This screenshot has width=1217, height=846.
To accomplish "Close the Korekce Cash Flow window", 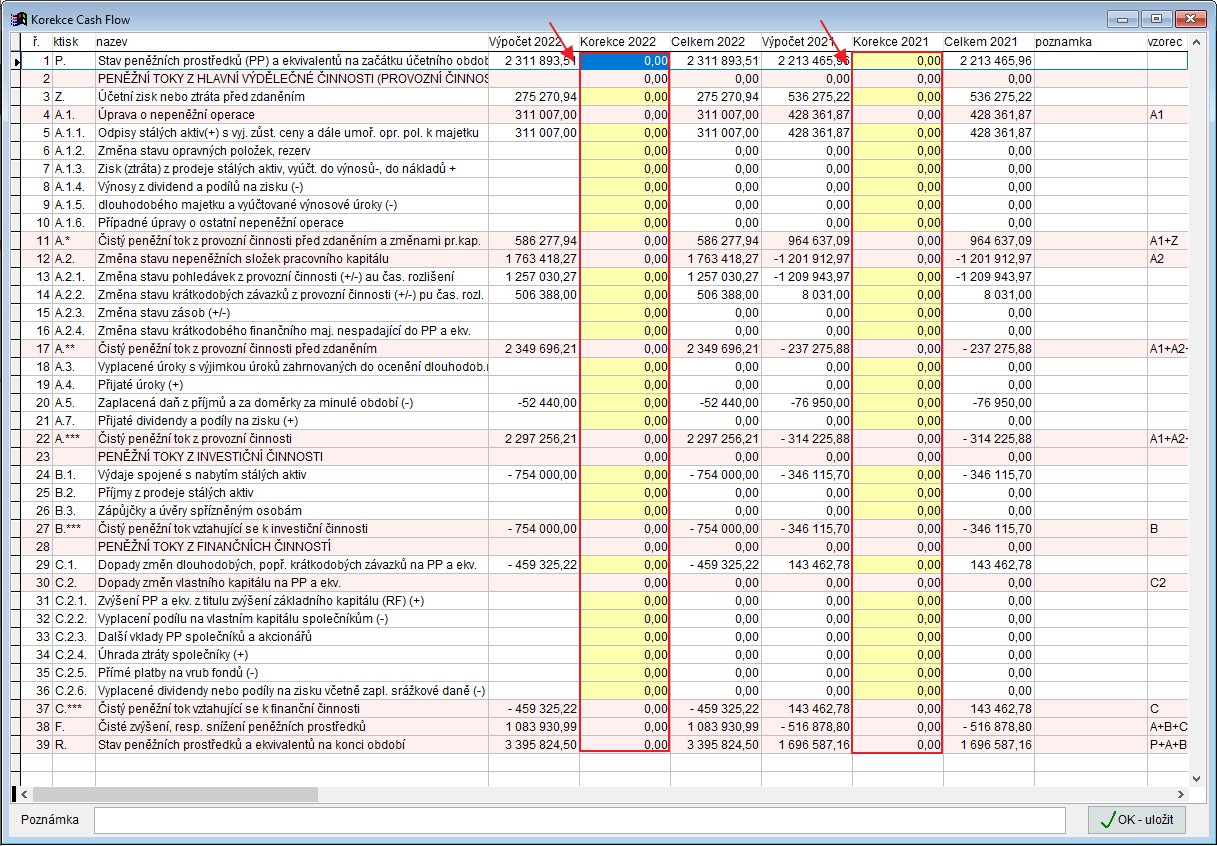I will coord(1189,19).
